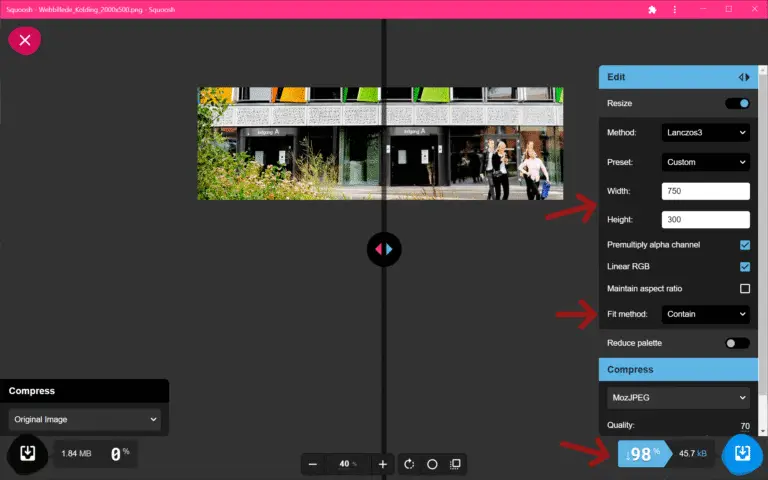This screenshot has width=768, height=480.
Task: Open the three-dot app menu in title bar
Action: point(674,9)
